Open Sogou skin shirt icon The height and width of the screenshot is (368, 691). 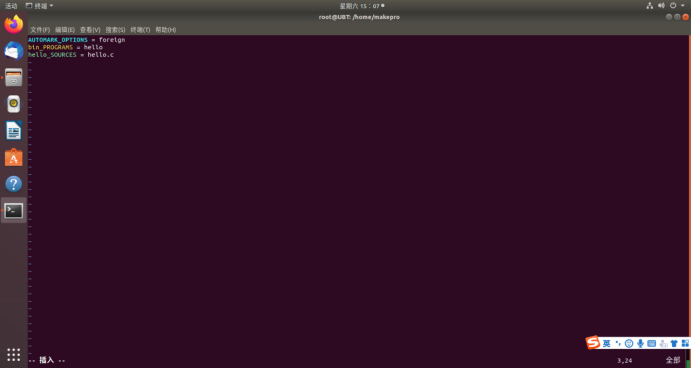click(674, 344)
